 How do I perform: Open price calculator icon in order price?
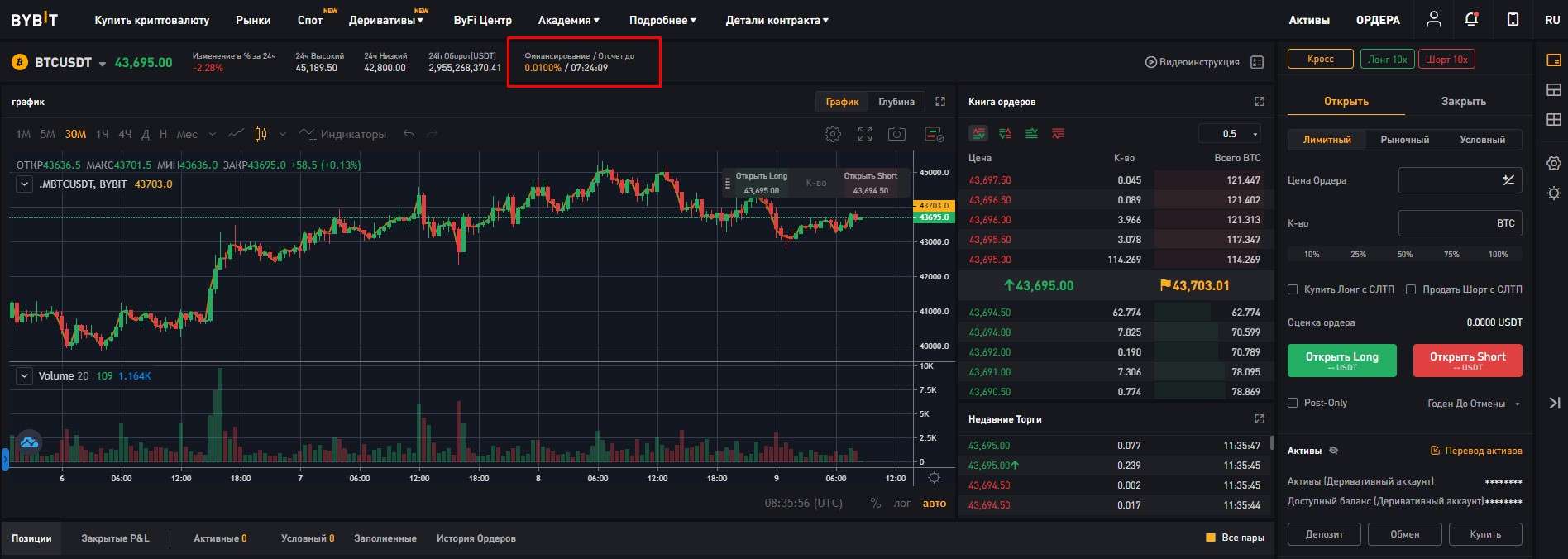point(1508,179)
